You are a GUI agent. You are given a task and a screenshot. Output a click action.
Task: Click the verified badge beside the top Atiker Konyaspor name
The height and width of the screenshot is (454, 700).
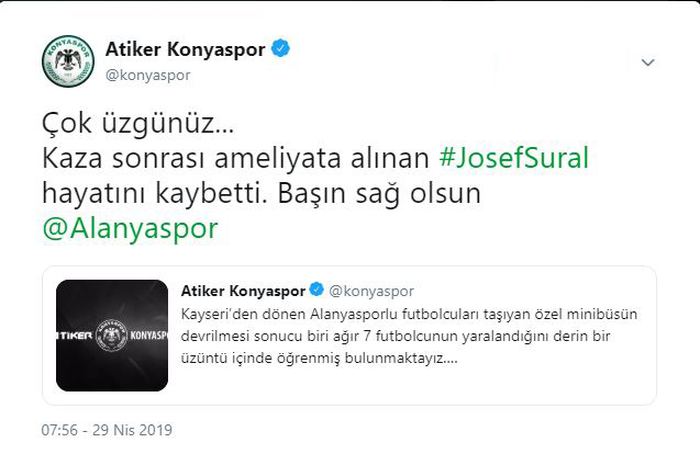tap(281, 49)
